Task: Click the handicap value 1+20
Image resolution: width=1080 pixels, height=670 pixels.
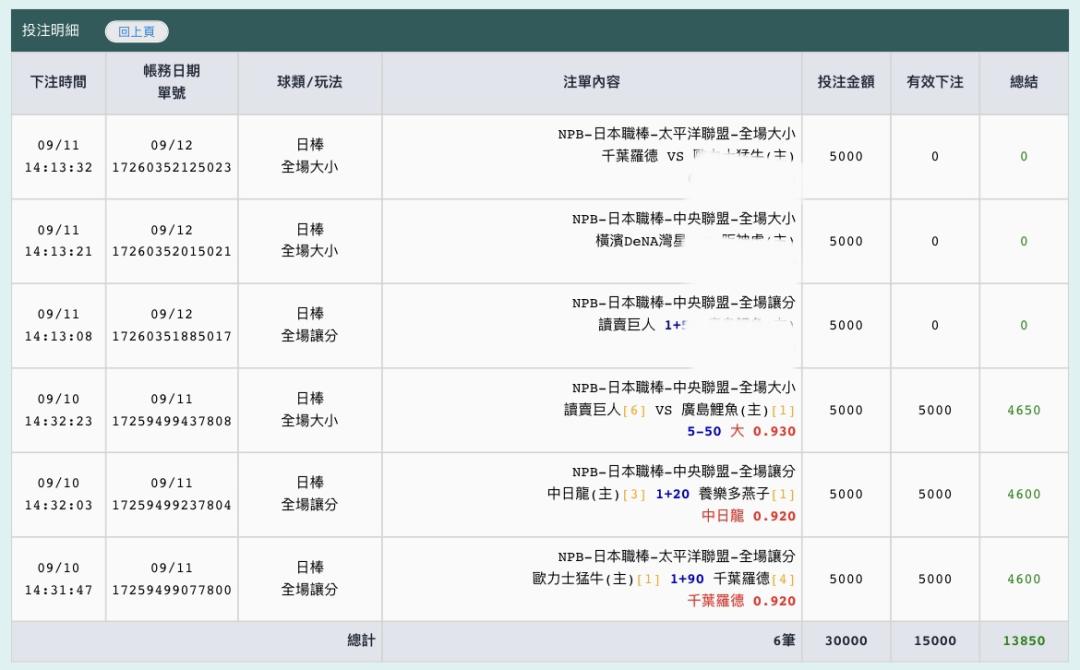Action: click(x=672, y=494)
